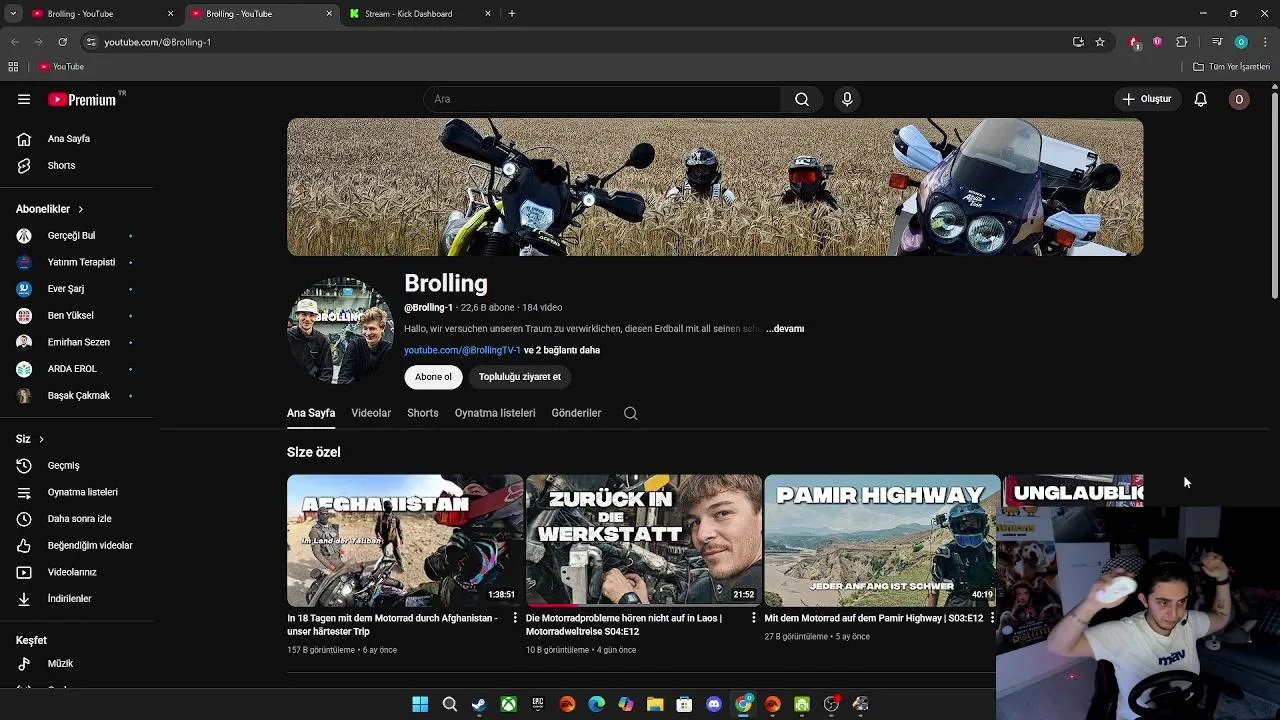This screenshot has width=1280, height=720.
Task: Open Tüm Yer İşaretleri bookmarks folder
Action: (x=1231, y=67)
